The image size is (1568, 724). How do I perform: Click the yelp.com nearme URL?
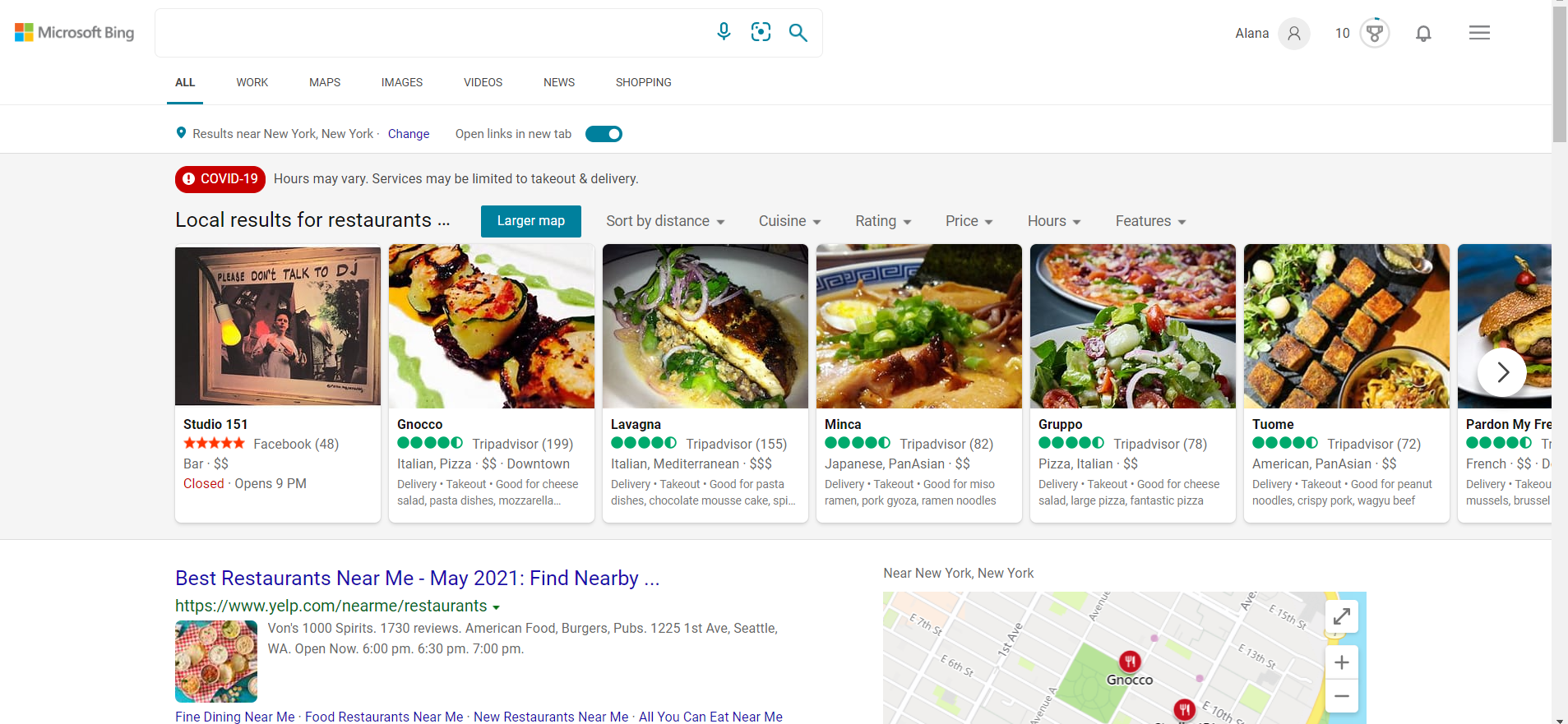tap(331, 606)
